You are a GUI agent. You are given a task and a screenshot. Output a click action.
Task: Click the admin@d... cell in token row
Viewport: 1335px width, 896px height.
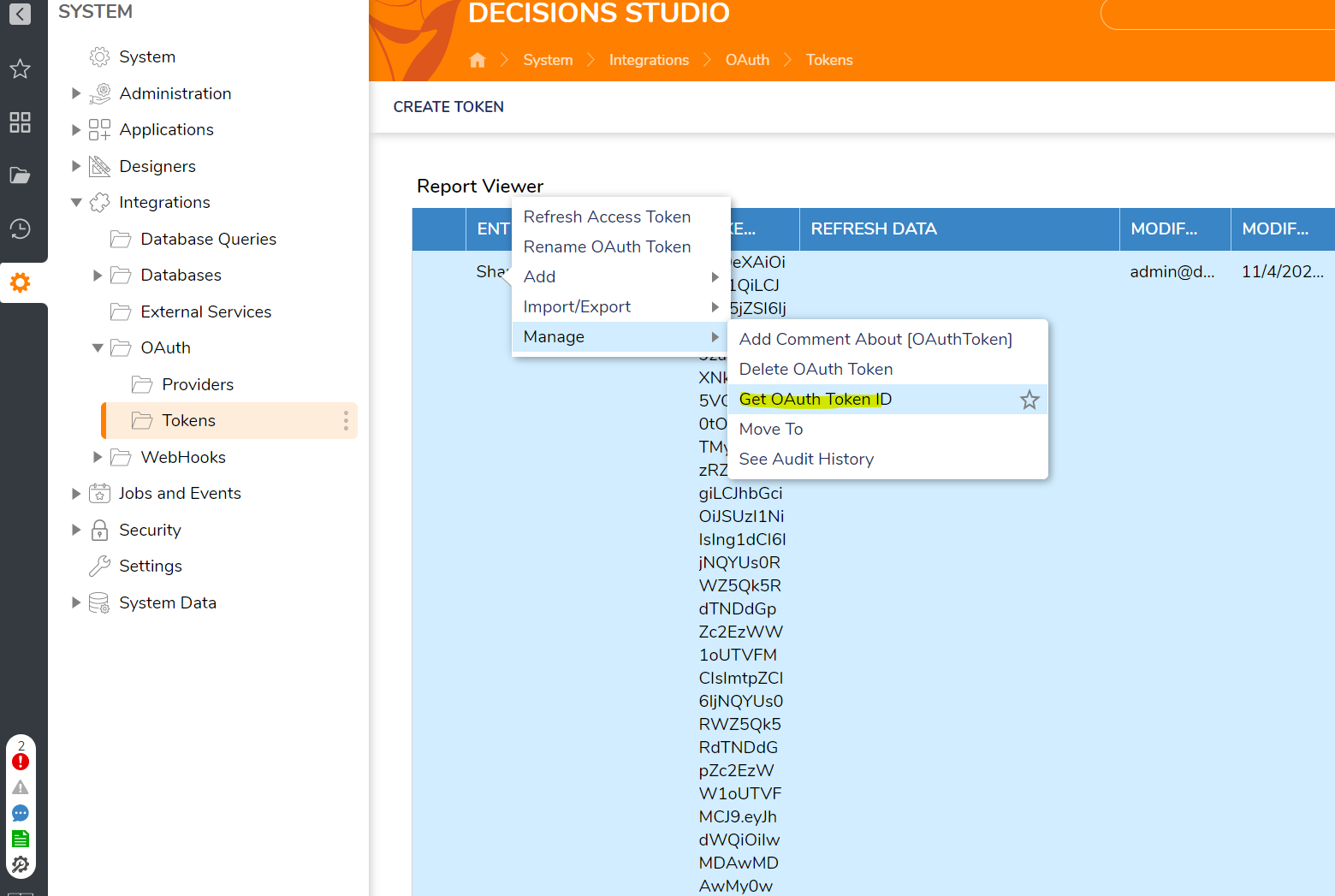[1172, 271]
